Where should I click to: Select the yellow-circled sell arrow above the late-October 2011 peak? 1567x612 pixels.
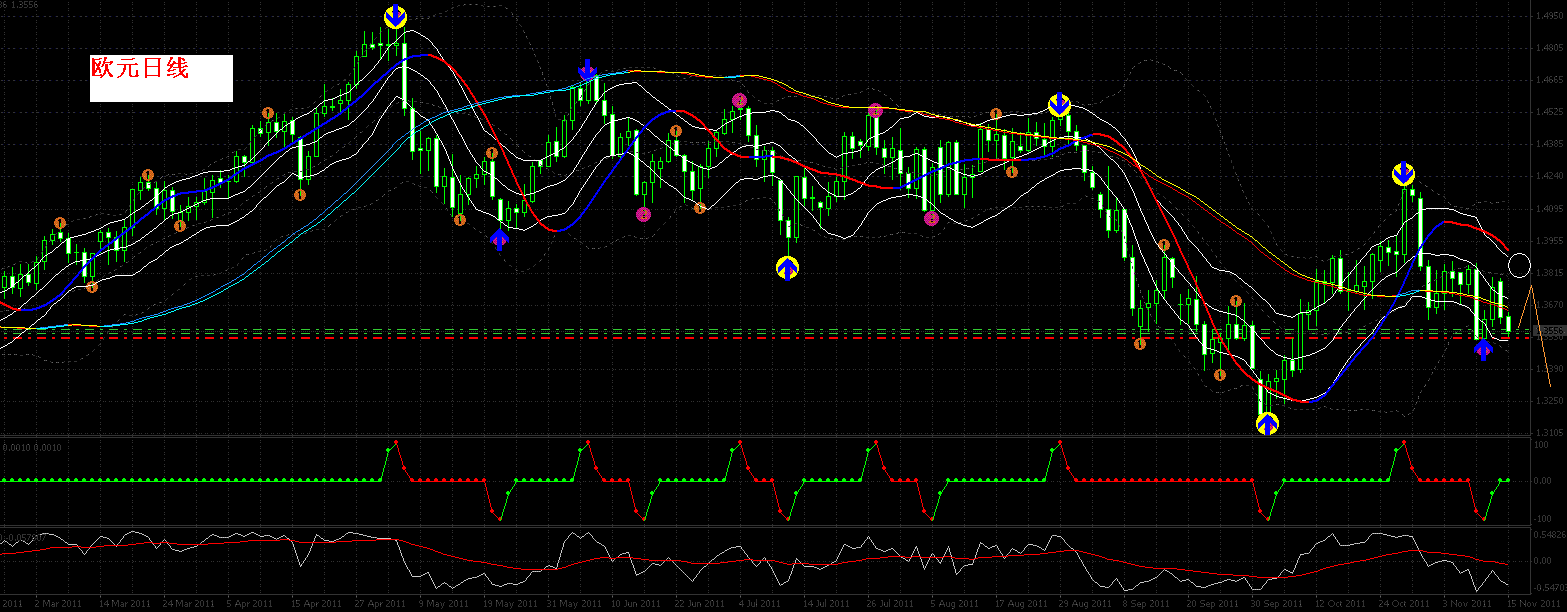(1403, 174)
